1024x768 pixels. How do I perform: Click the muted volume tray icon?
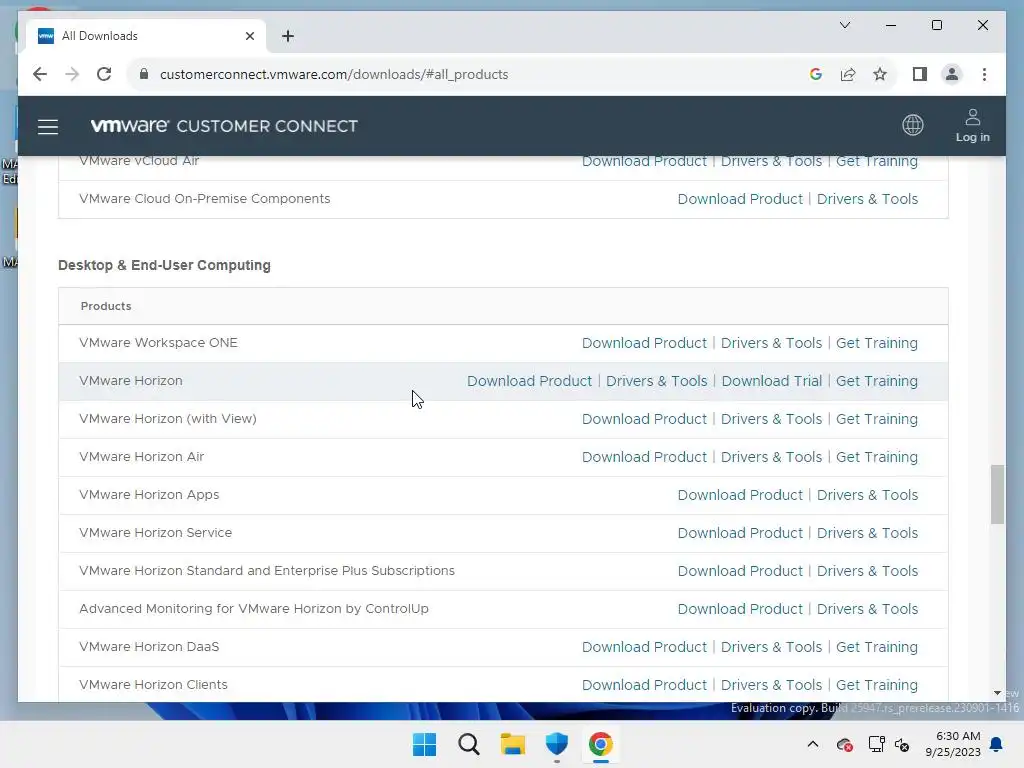click(x=902, y=744)
